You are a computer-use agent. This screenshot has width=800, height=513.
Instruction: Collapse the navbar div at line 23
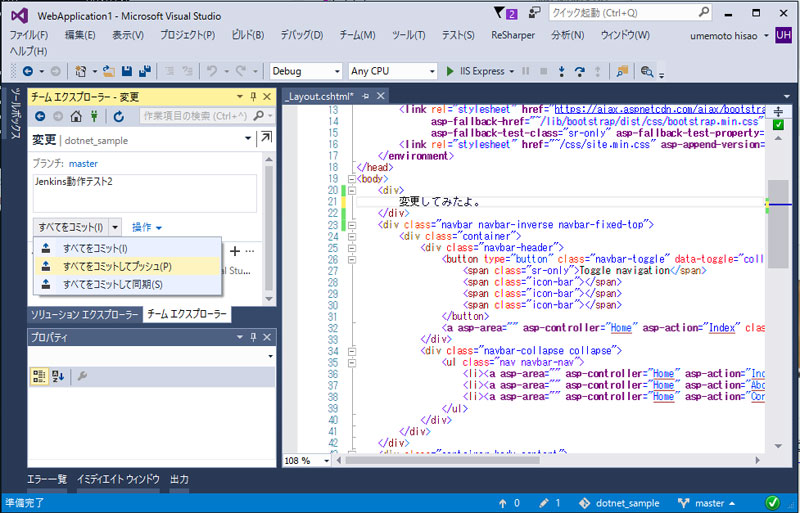click(352, 225)
